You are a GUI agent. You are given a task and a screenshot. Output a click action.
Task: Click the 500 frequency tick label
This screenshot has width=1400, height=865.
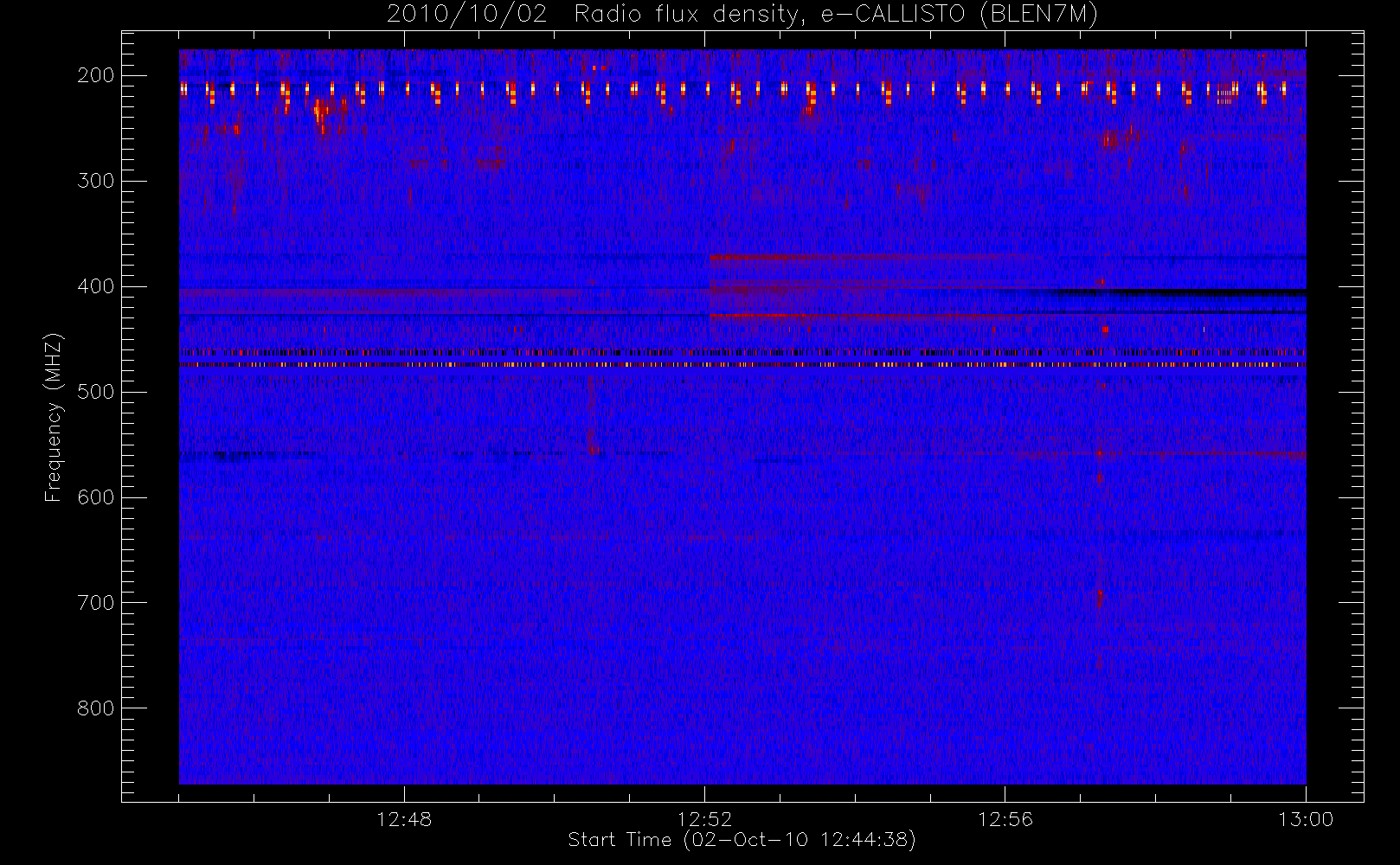96,392
